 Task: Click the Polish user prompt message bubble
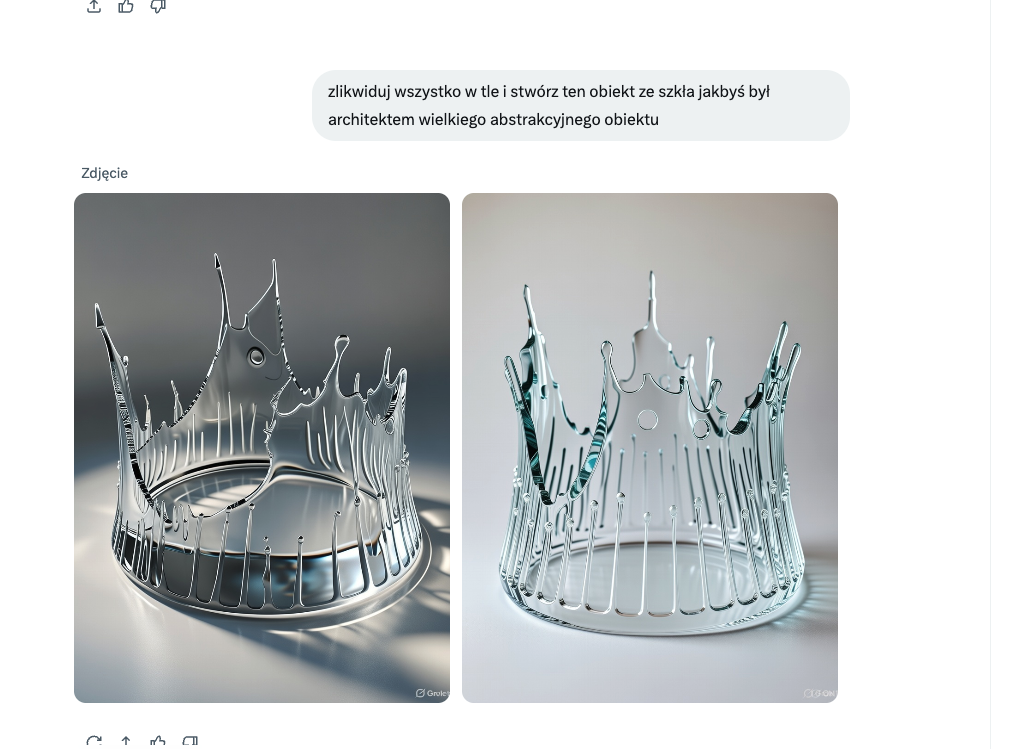coord(581,105)
